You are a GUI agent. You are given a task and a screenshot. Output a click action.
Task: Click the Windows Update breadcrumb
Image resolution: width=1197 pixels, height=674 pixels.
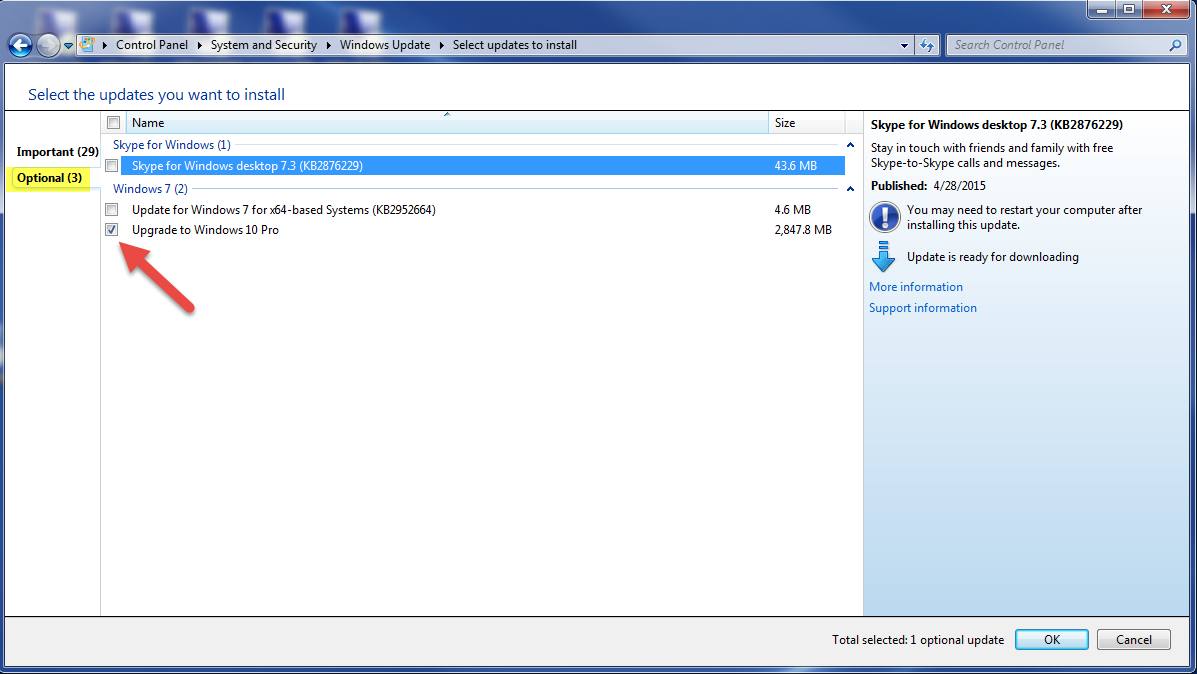385,45
